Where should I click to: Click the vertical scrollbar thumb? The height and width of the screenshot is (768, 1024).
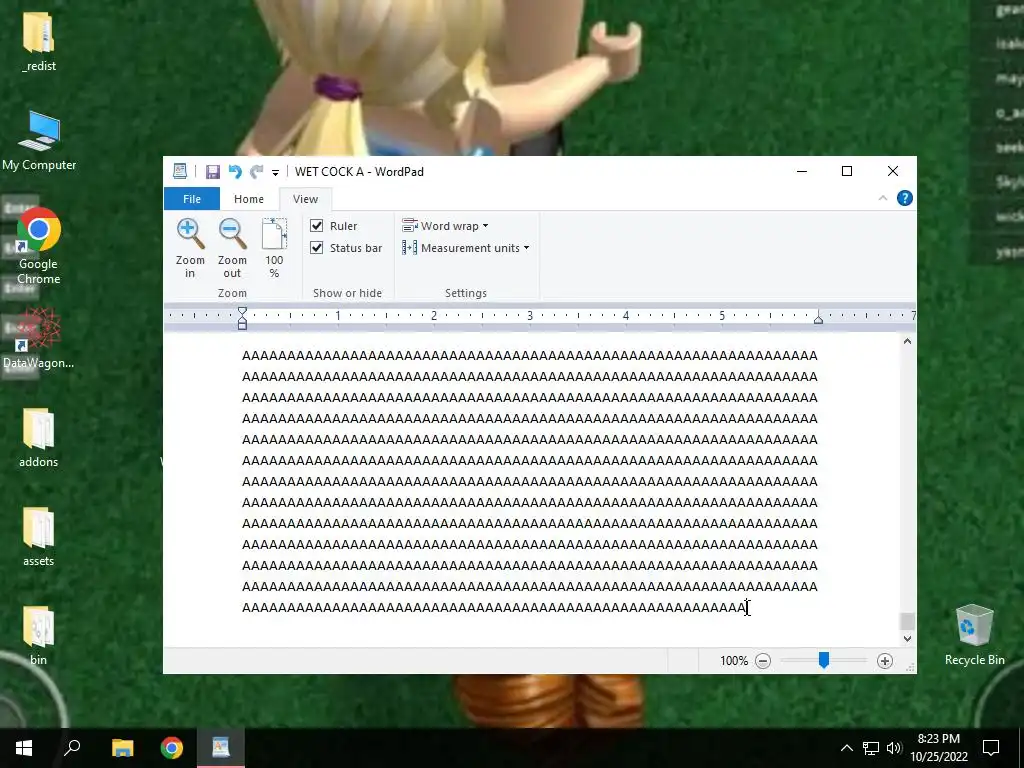(x=907, y=620)
